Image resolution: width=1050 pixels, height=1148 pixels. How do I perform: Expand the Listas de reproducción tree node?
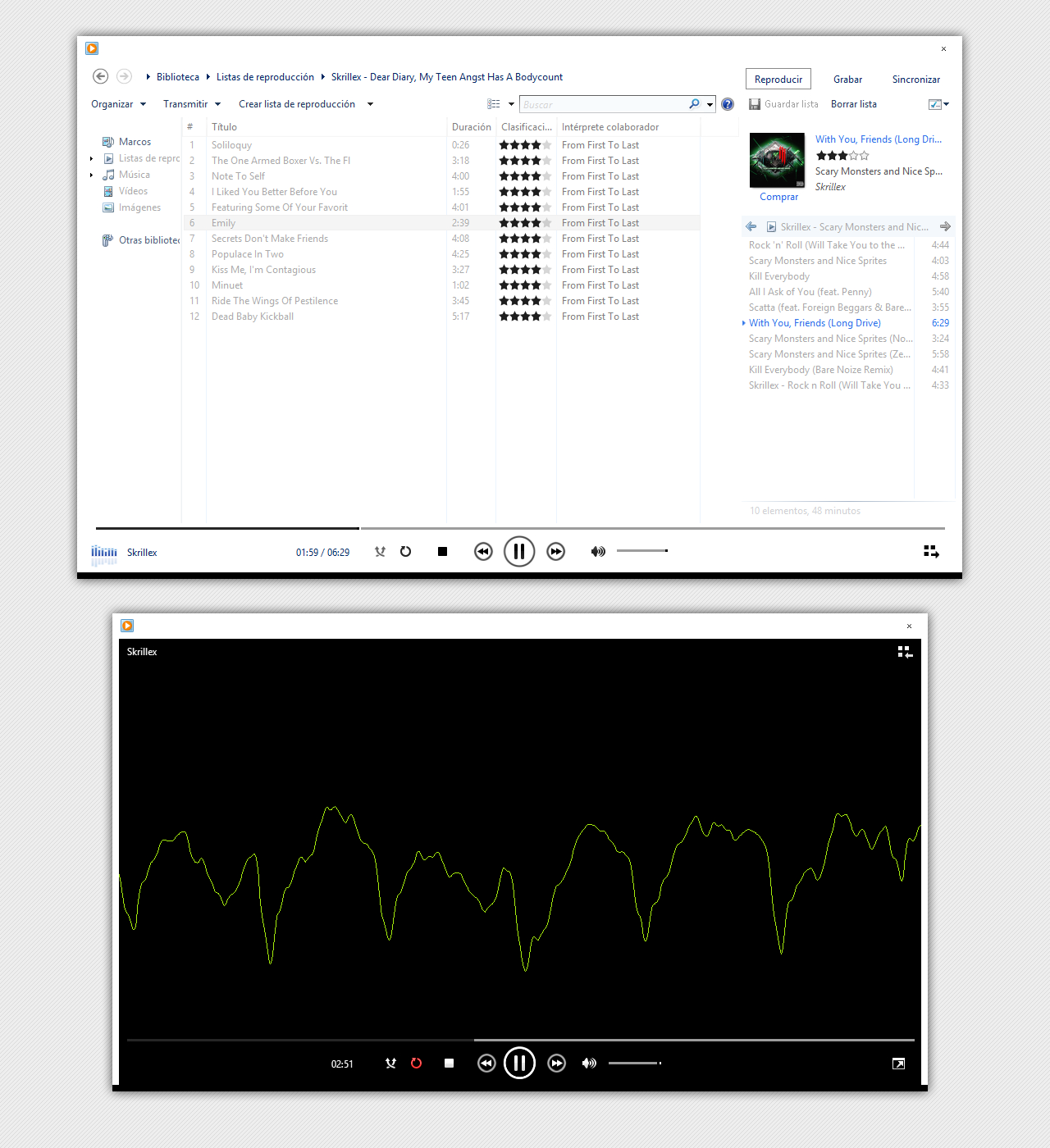[92, 159]
